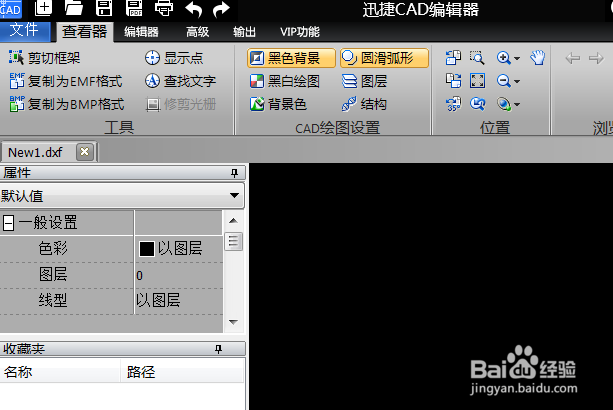Image resolution: width=613 pixels, height=410 pixels.
Task: Click the New file icon in title bar
Action: point(43,8)
